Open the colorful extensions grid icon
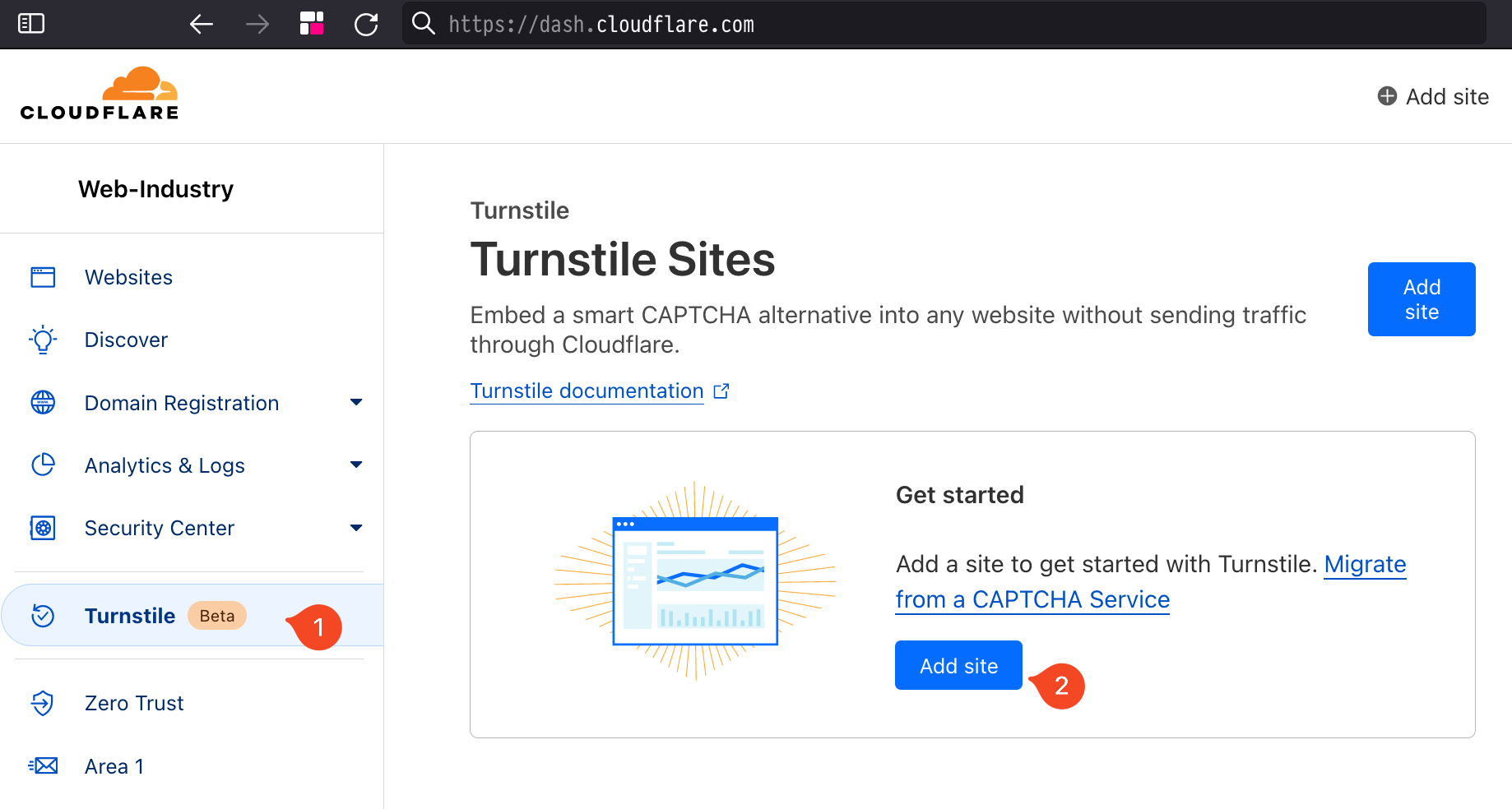 click(312, 23)
